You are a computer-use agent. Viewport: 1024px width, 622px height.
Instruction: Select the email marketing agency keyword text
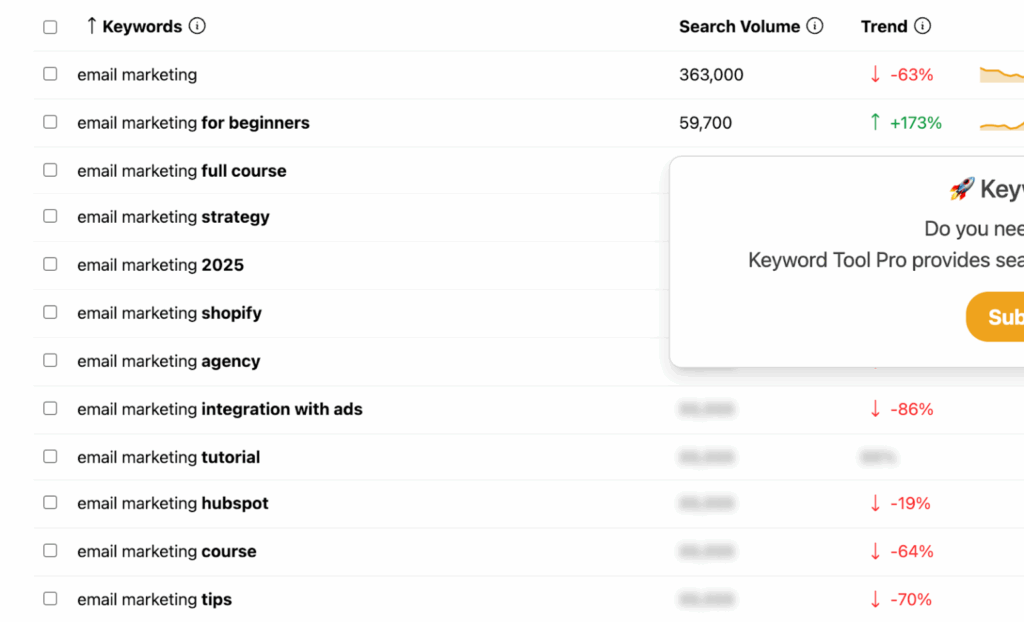coord(167,361)
